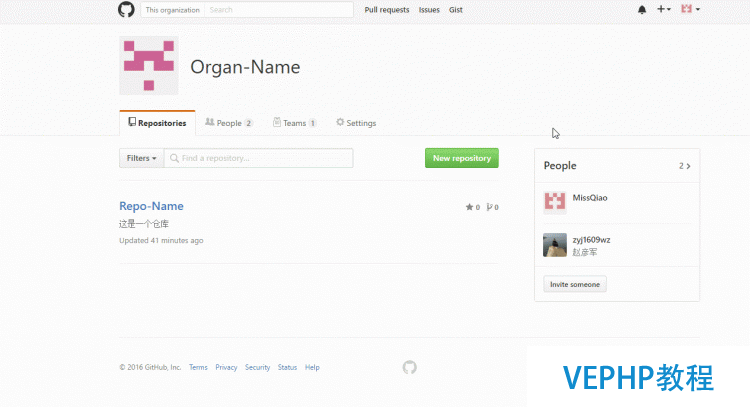Image resolution: width=750 pixels, height=407 pixels.
Task: Click the 赵彦军 name under zyj1609wz
Action: click(585, 252)
